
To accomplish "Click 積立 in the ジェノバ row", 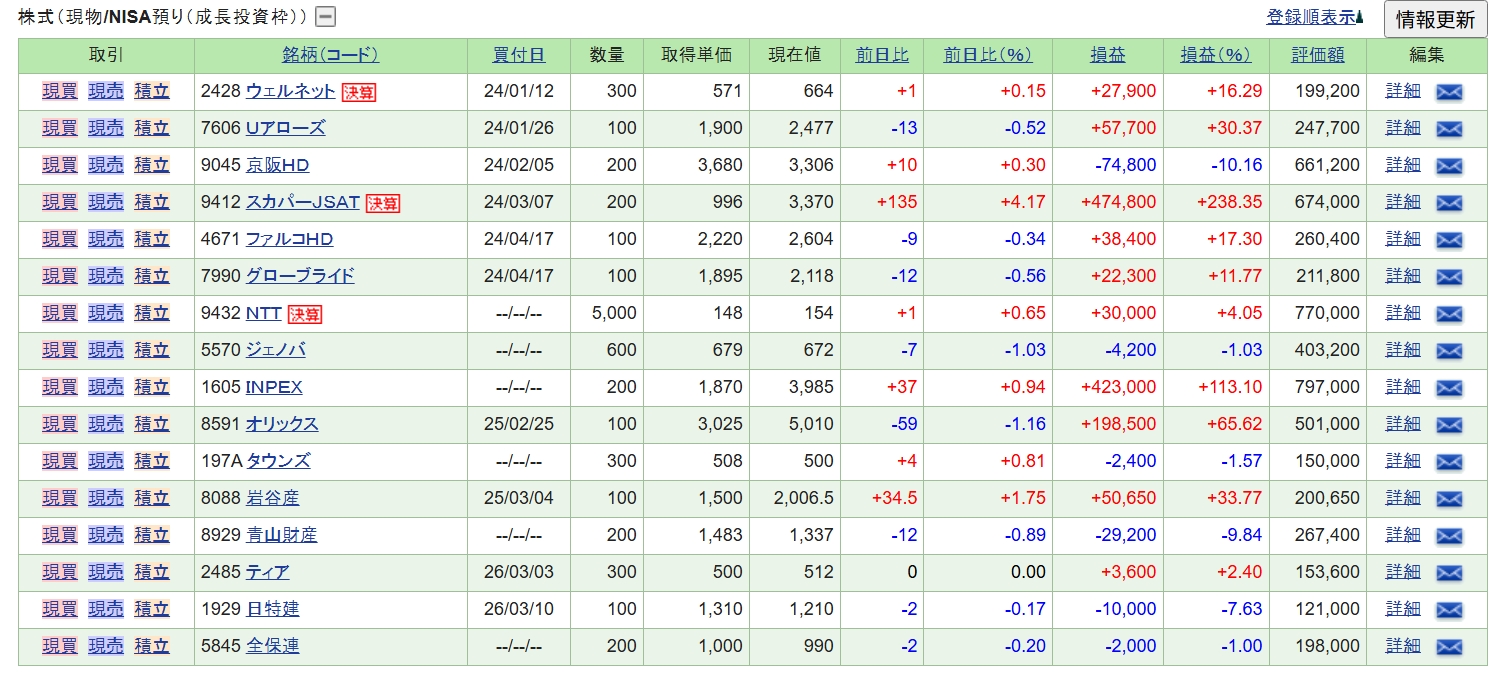I will pyautogui.click(x=151, y=350).
